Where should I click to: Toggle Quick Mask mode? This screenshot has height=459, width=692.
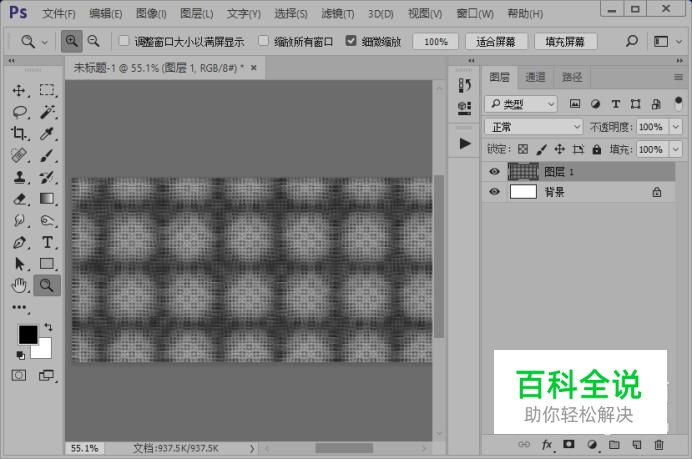coord(19,376)
